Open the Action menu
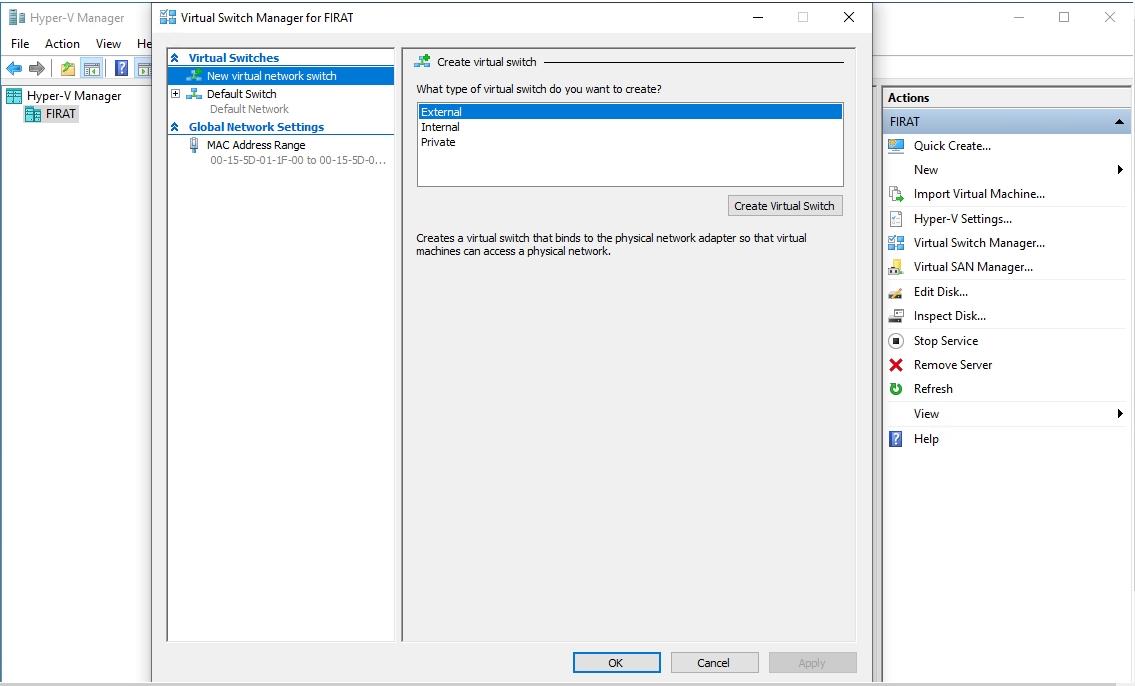The height and width of the screenshot is (686, 1135). tap(62, 43)
